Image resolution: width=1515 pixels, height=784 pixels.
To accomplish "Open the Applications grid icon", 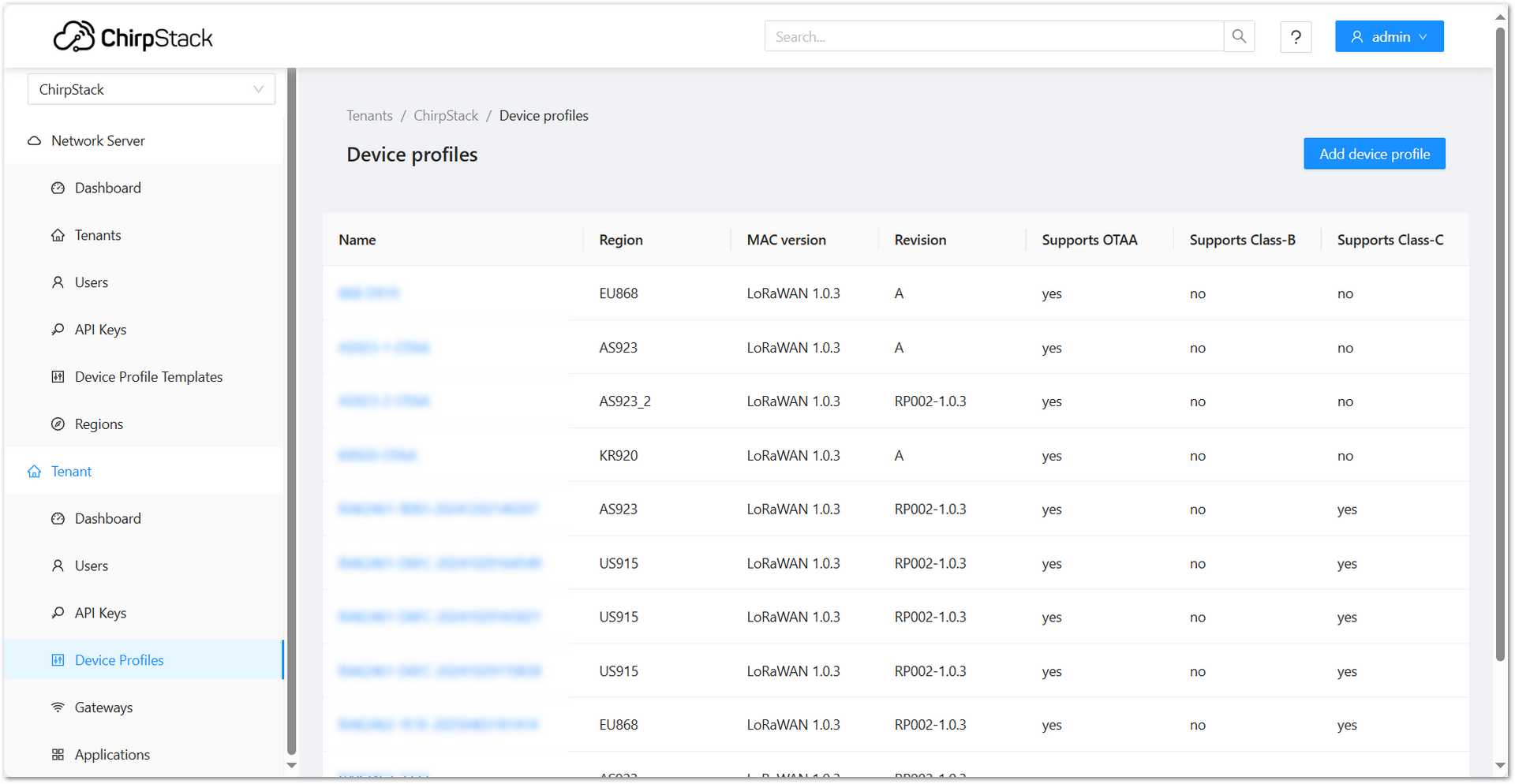I will pos(58,754).
